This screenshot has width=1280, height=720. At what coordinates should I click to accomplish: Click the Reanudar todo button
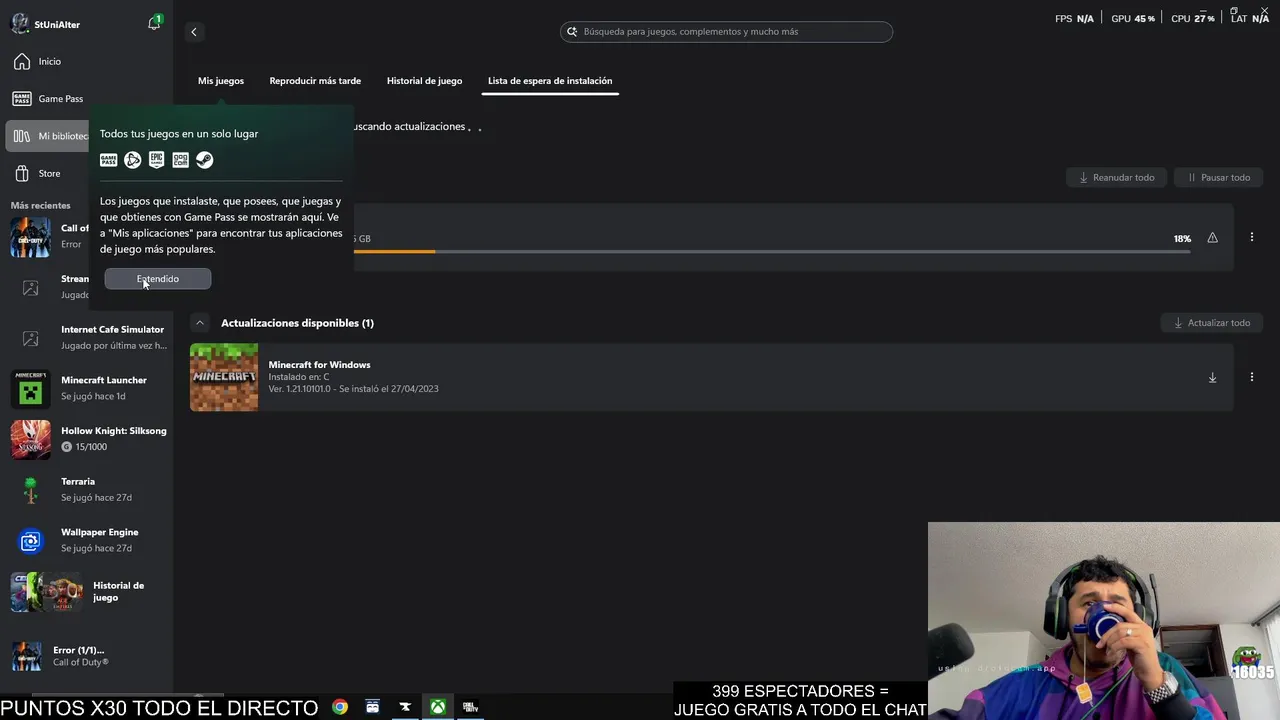[x=1116, y=178]
